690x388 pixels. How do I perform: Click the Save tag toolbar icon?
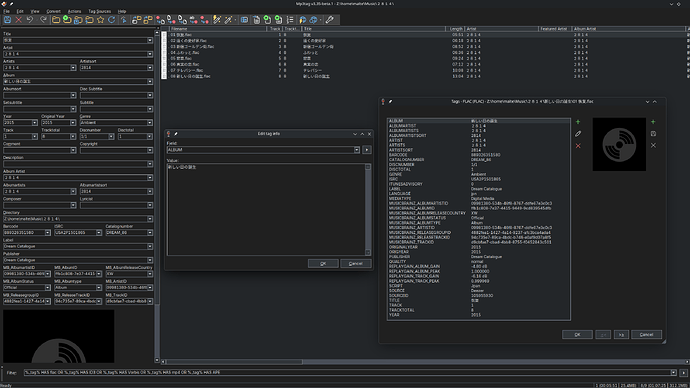click(7, 20)
